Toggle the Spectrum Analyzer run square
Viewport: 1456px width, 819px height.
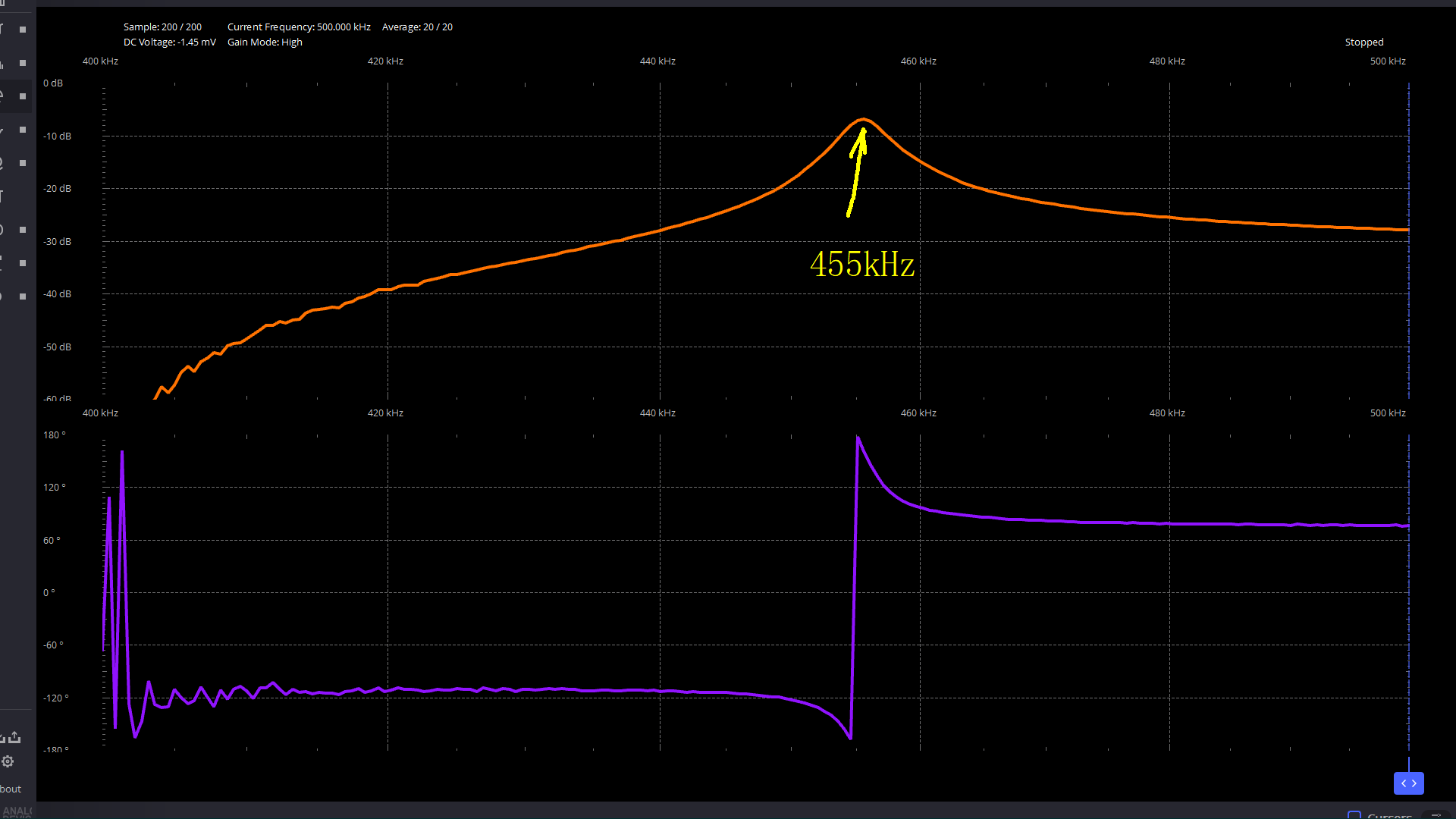click(x=23, y=63)
